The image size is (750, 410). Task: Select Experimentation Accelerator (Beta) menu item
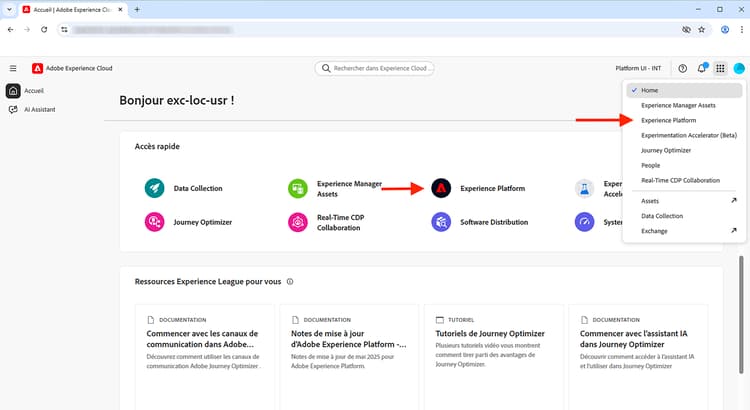point(684,135)
